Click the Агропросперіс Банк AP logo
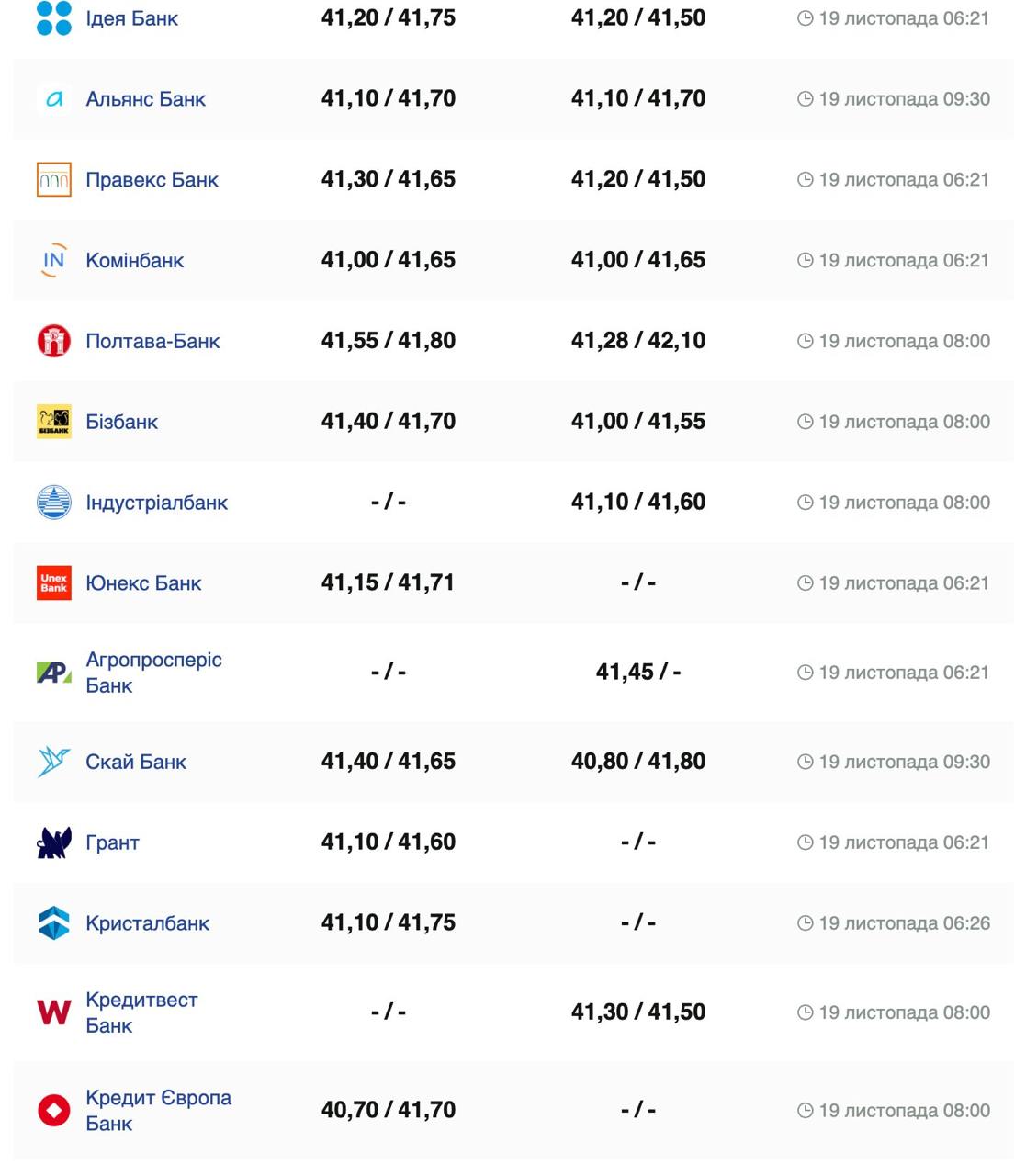Image resolution: width=1026 pixels, height=1176 pixels. (54, 673)
